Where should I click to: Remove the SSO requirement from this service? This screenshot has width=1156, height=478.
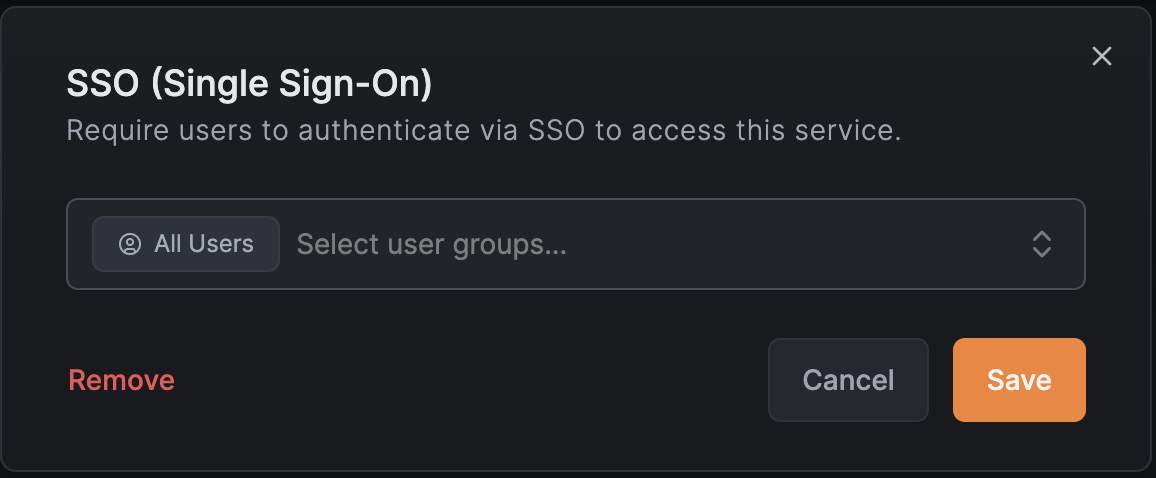(x=121, y=380)
